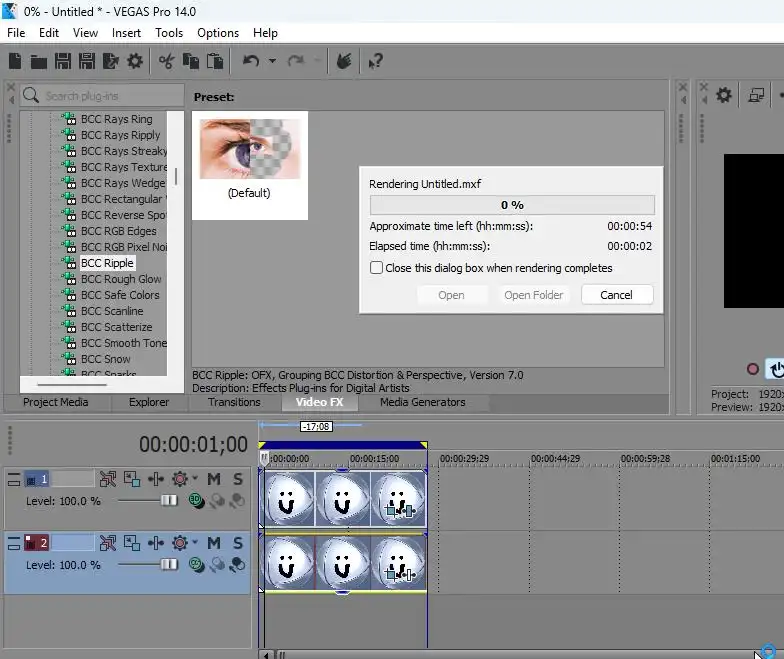Click the blue loop region bar above ruler

pyautogui.click(x=343, y=445)
